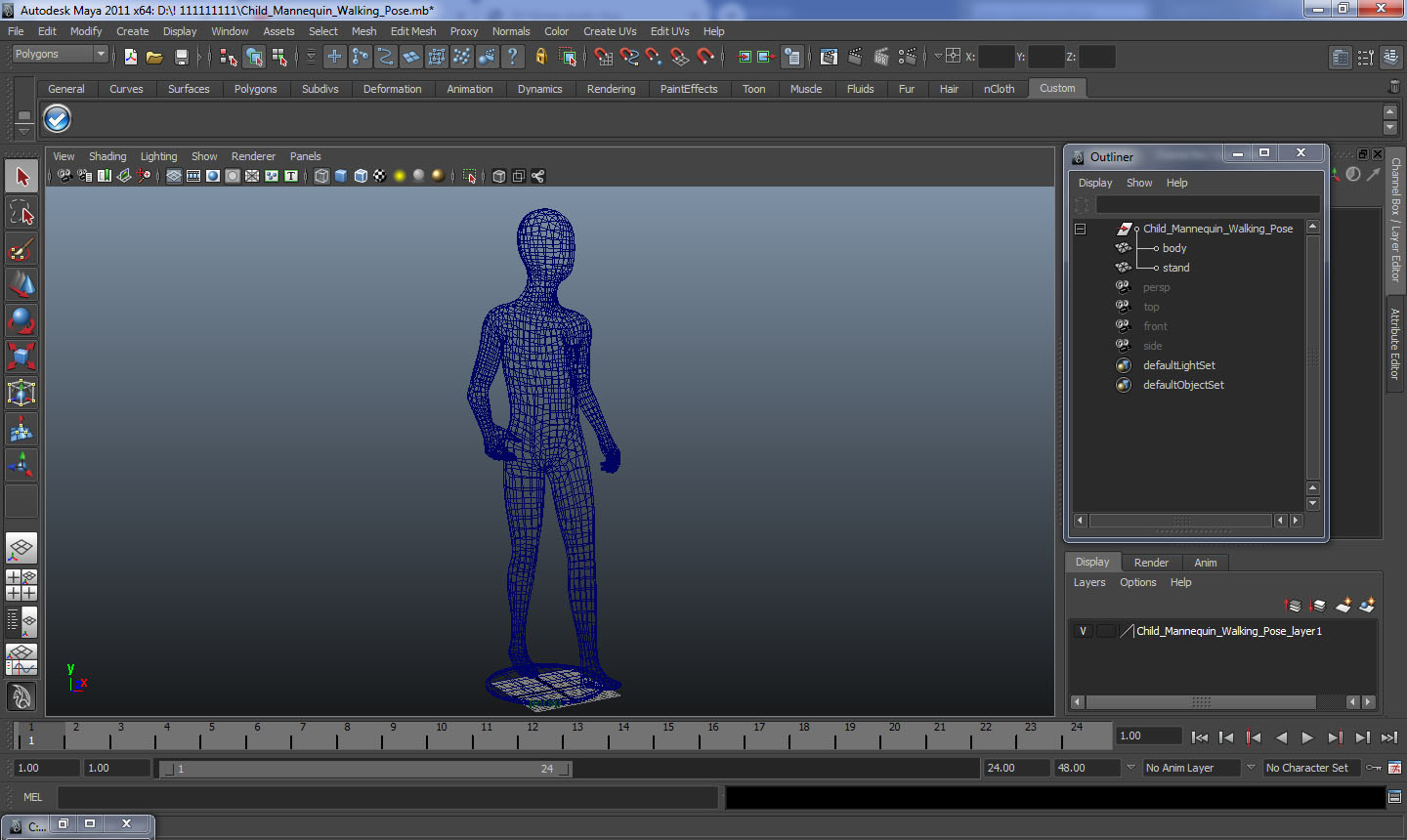Open the Render tab in layer editor
This screenshot has height=840, width=1407.
pos(1151,563)
